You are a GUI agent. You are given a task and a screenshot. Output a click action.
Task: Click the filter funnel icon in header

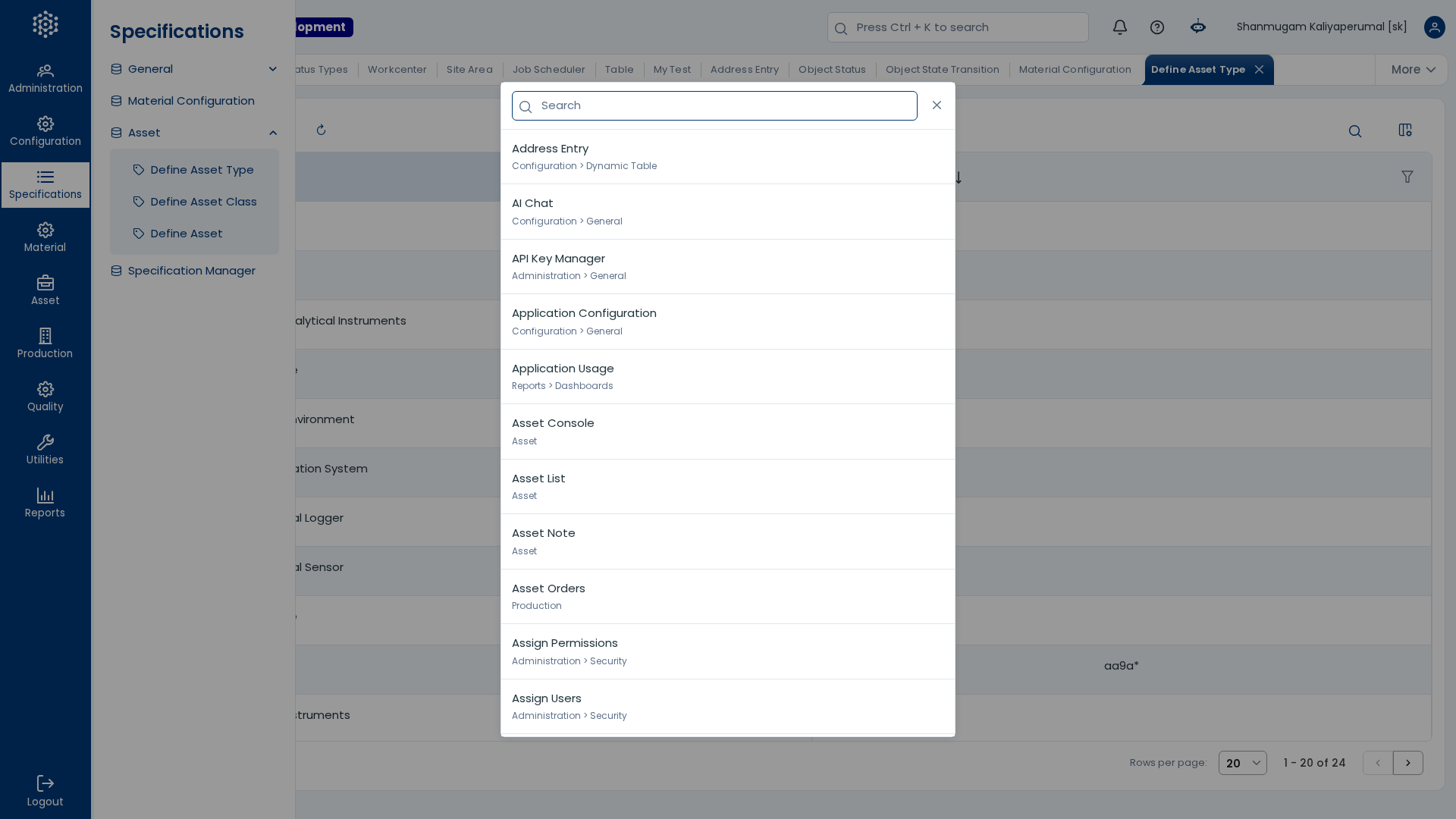(x=1407, y=177)
